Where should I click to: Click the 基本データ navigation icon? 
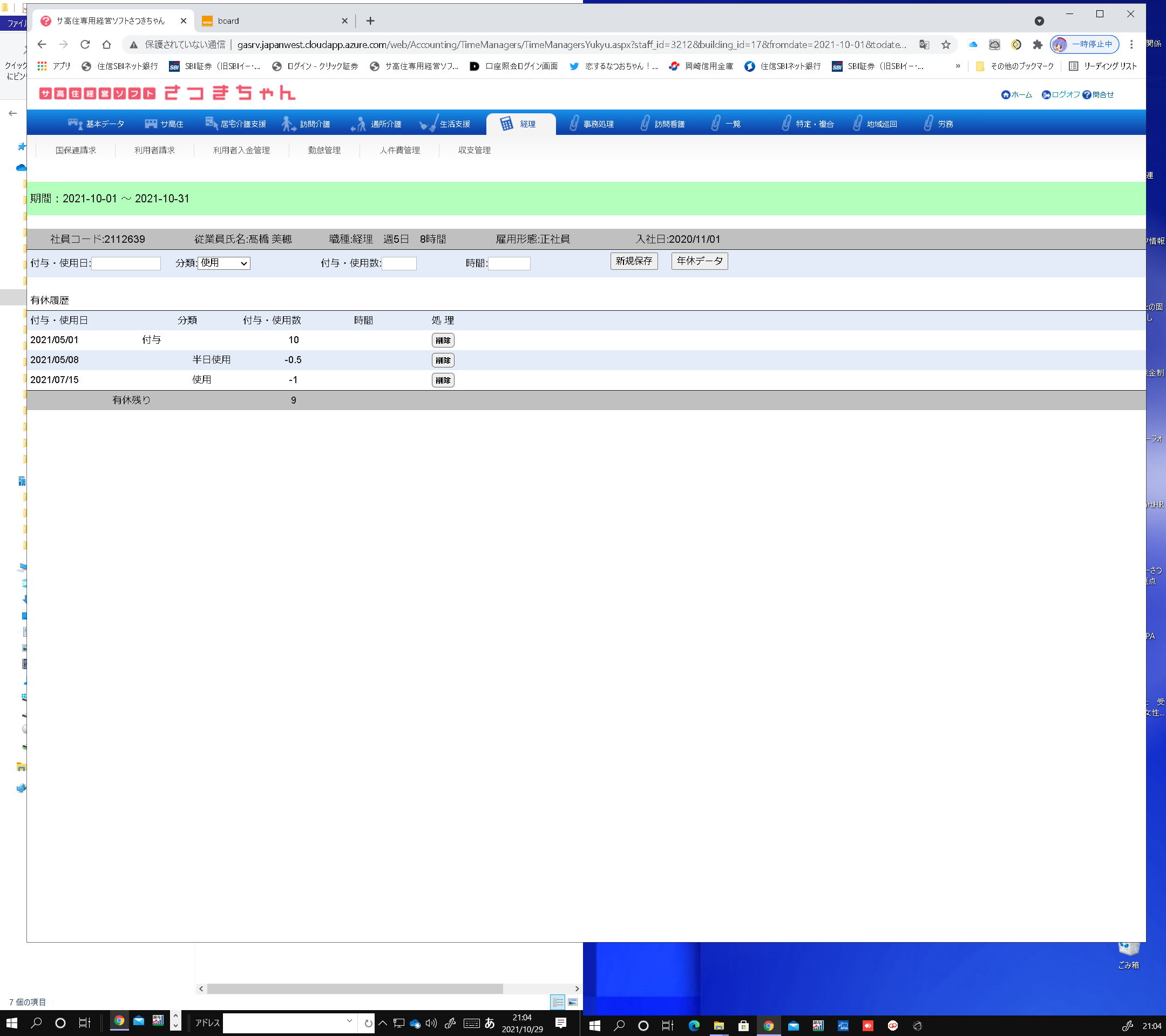coord(74,124)
